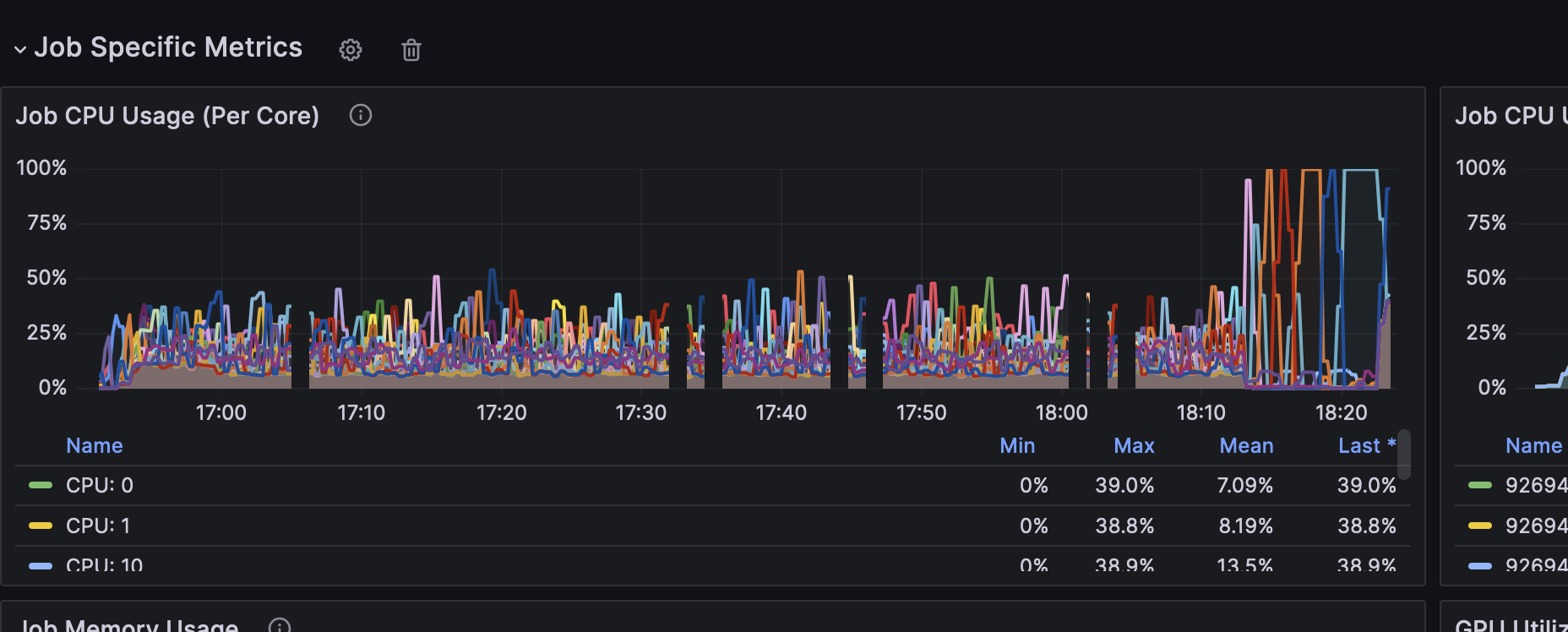Sort the legend by Max column
1568x632 pixels.
tap(1134, 445)
